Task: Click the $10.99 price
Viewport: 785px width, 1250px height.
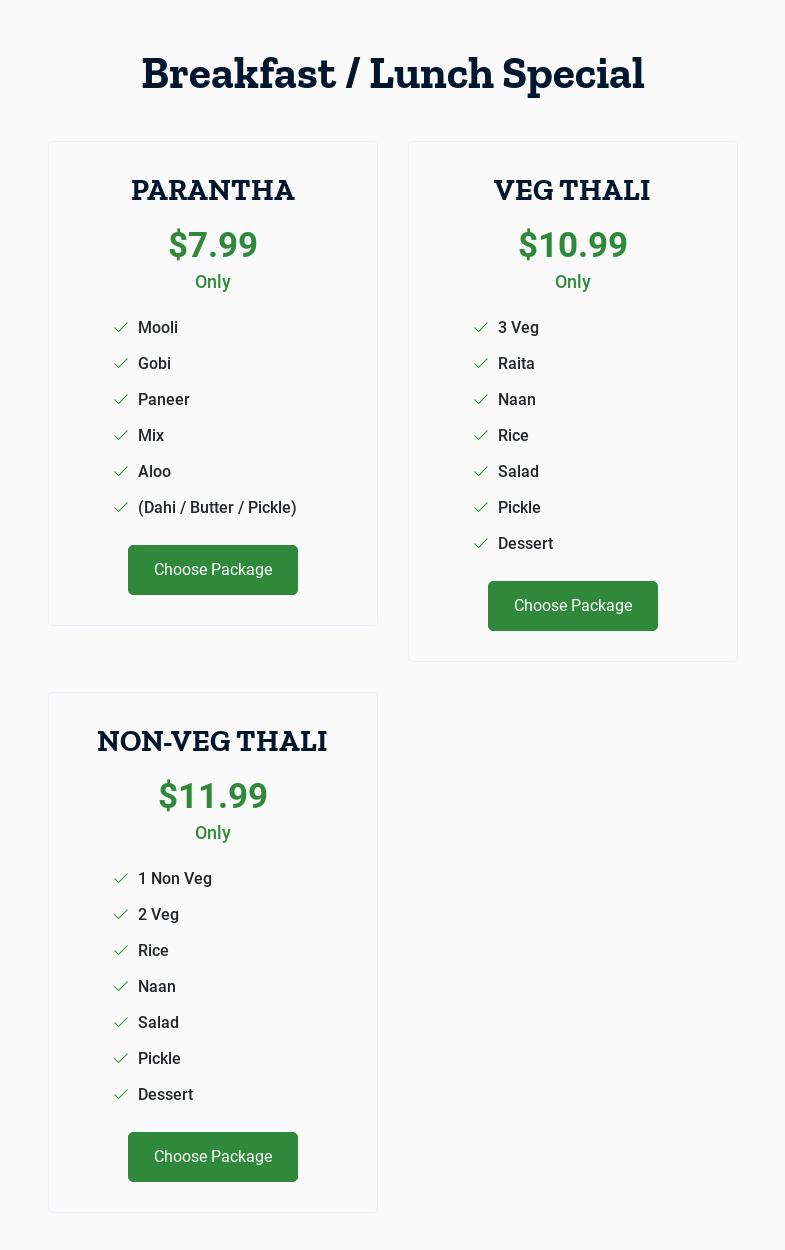Action: pyautogui.click(x=573, y=245)
